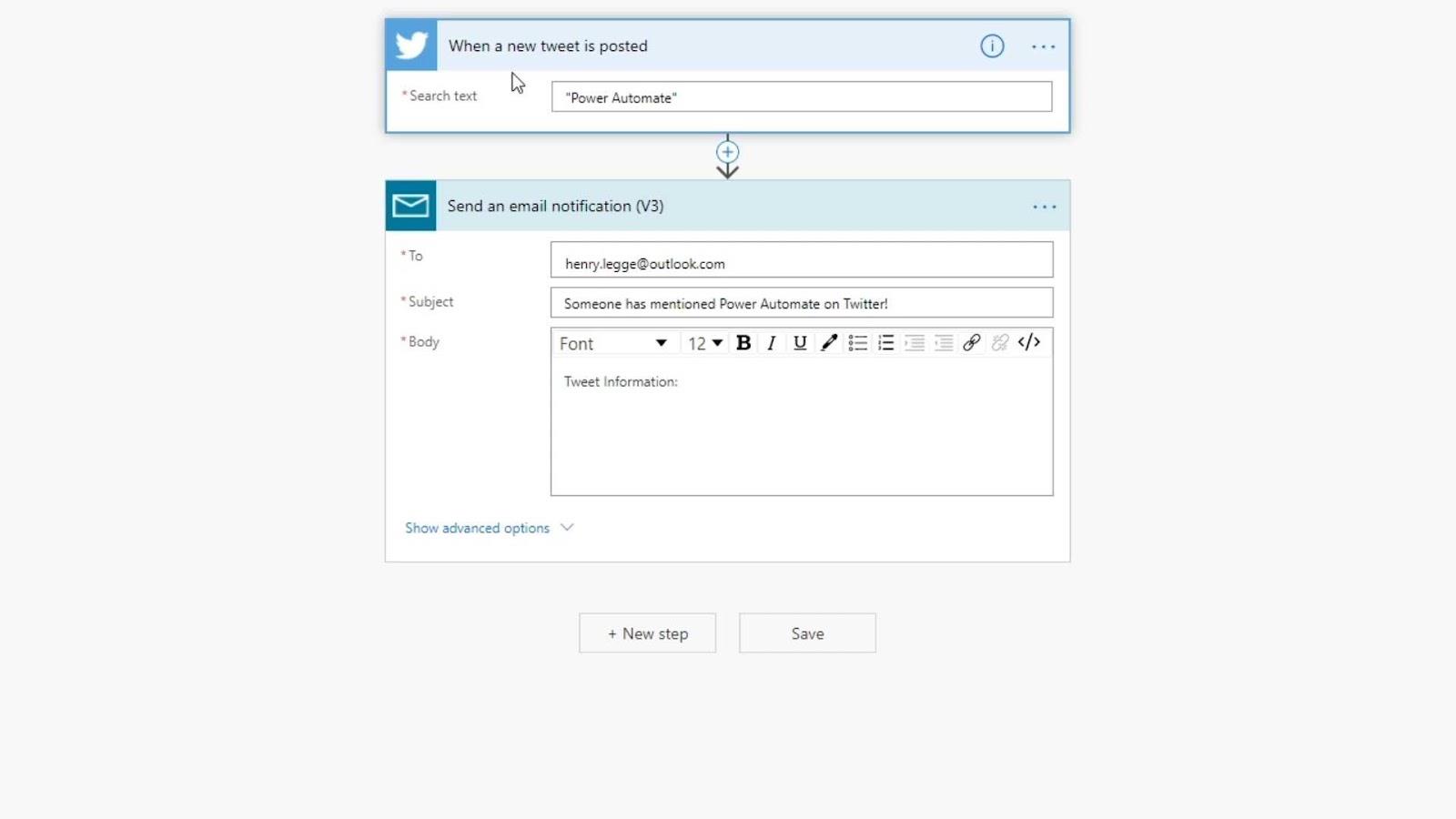Click the chevron next to Show advanced options
This screenshot has height=819, width=1456.
pos(567,527)
